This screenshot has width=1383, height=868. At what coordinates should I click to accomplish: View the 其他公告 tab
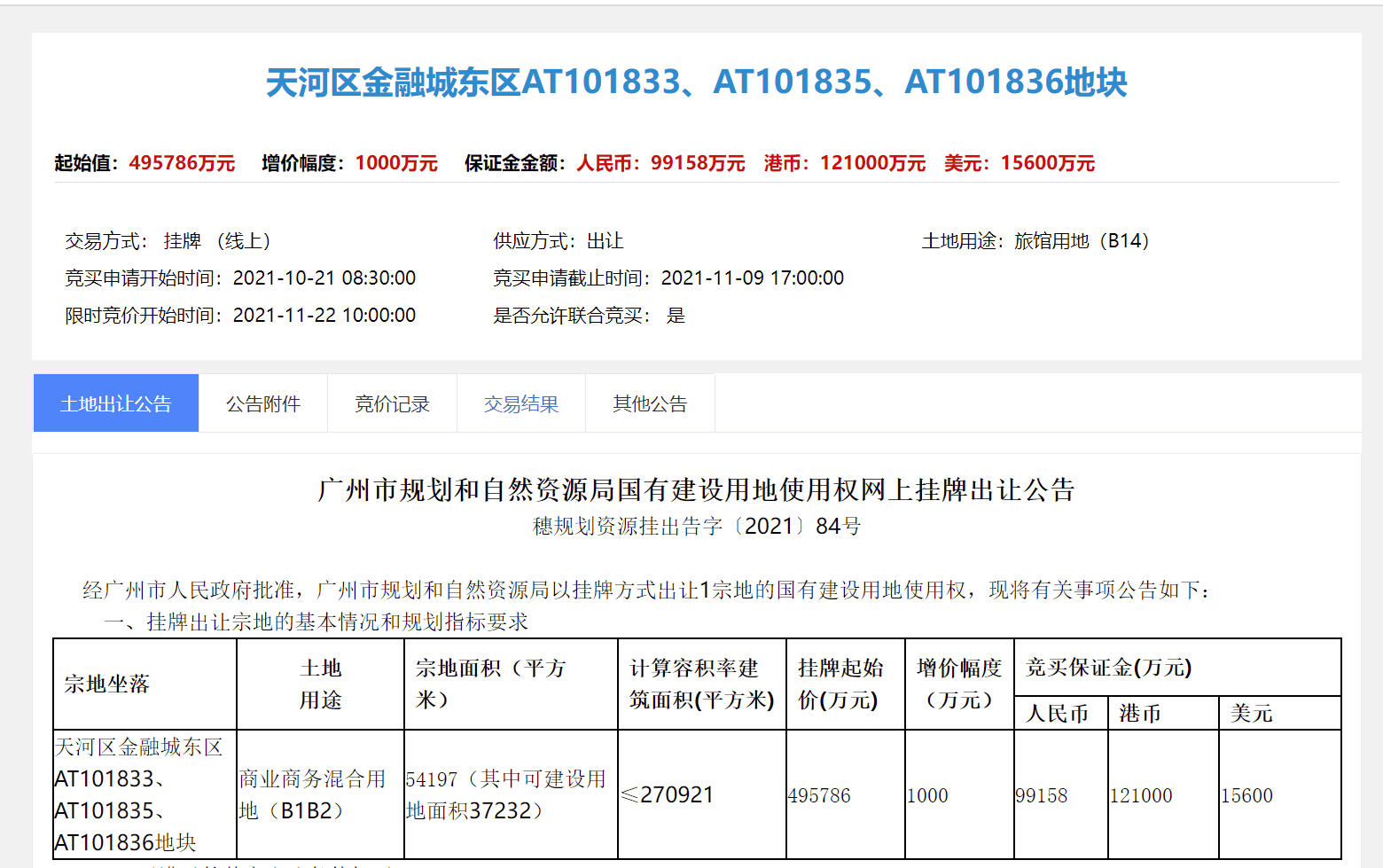point(649,403)
